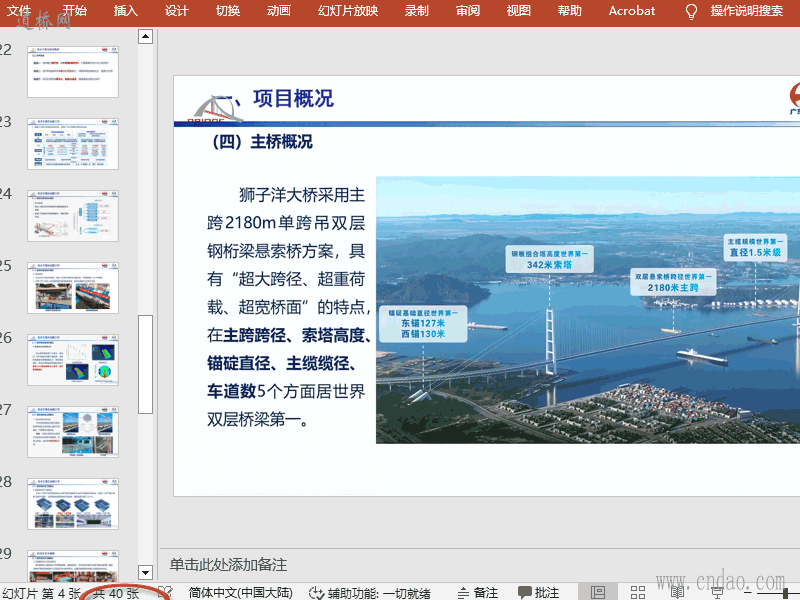Click the zoom slider handle
This screenshot has height=600, width=800.
tap(786, 592)
